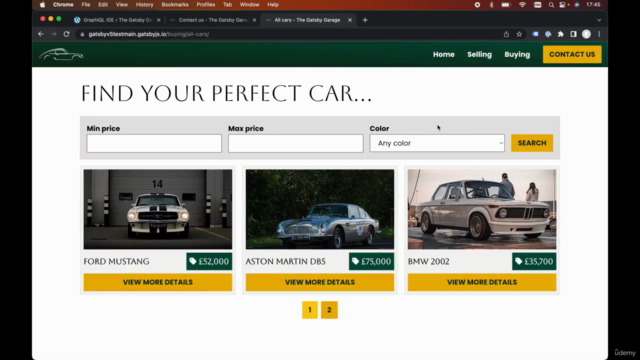The width and height of the screenshot is (640, 360).
Task: Click the Wi-Fi status icon
Action: pos(522,5)
